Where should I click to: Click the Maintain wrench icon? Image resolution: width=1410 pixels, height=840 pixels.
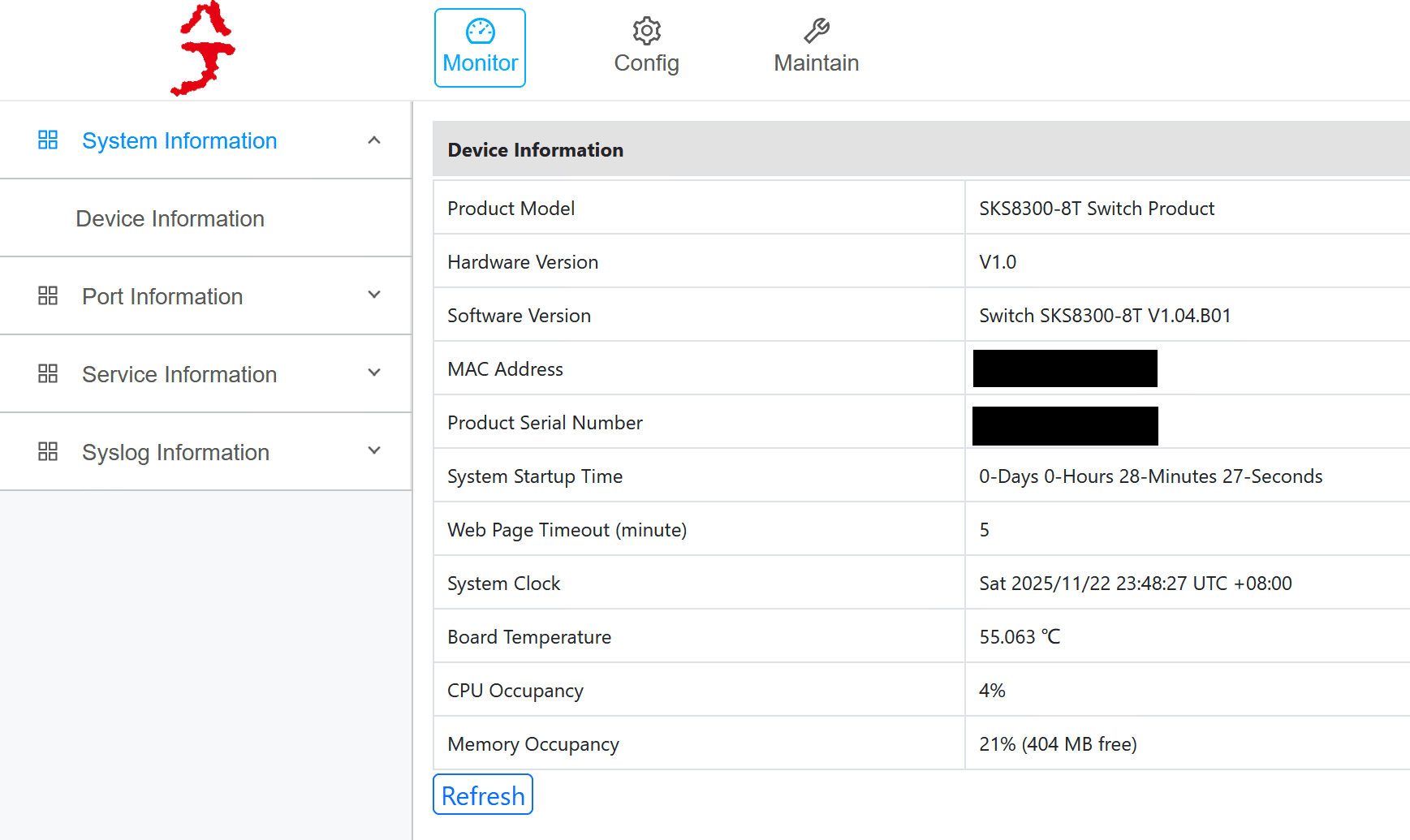(x=816, y=31)
